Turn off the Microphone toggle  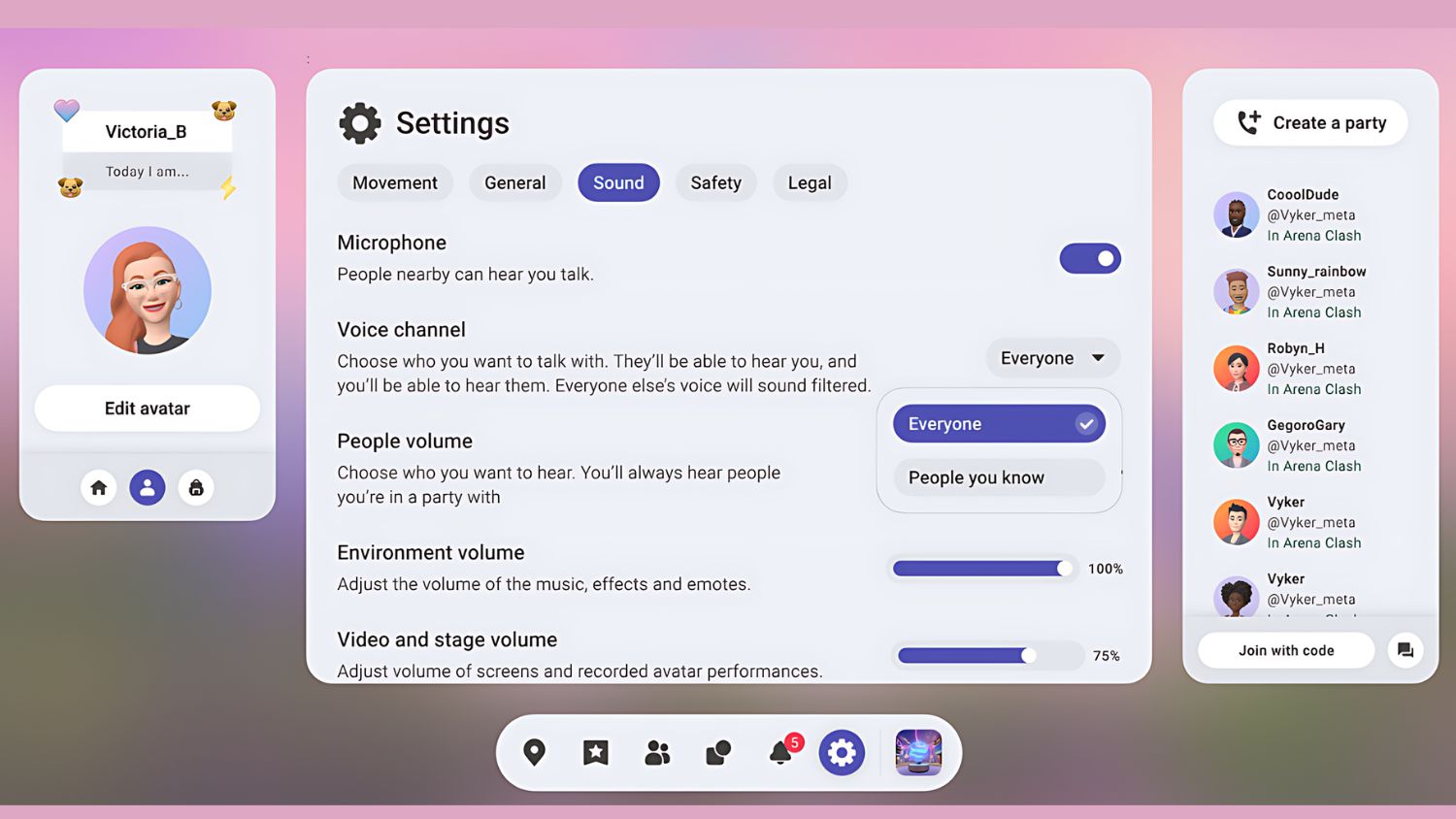point(1090,259)
